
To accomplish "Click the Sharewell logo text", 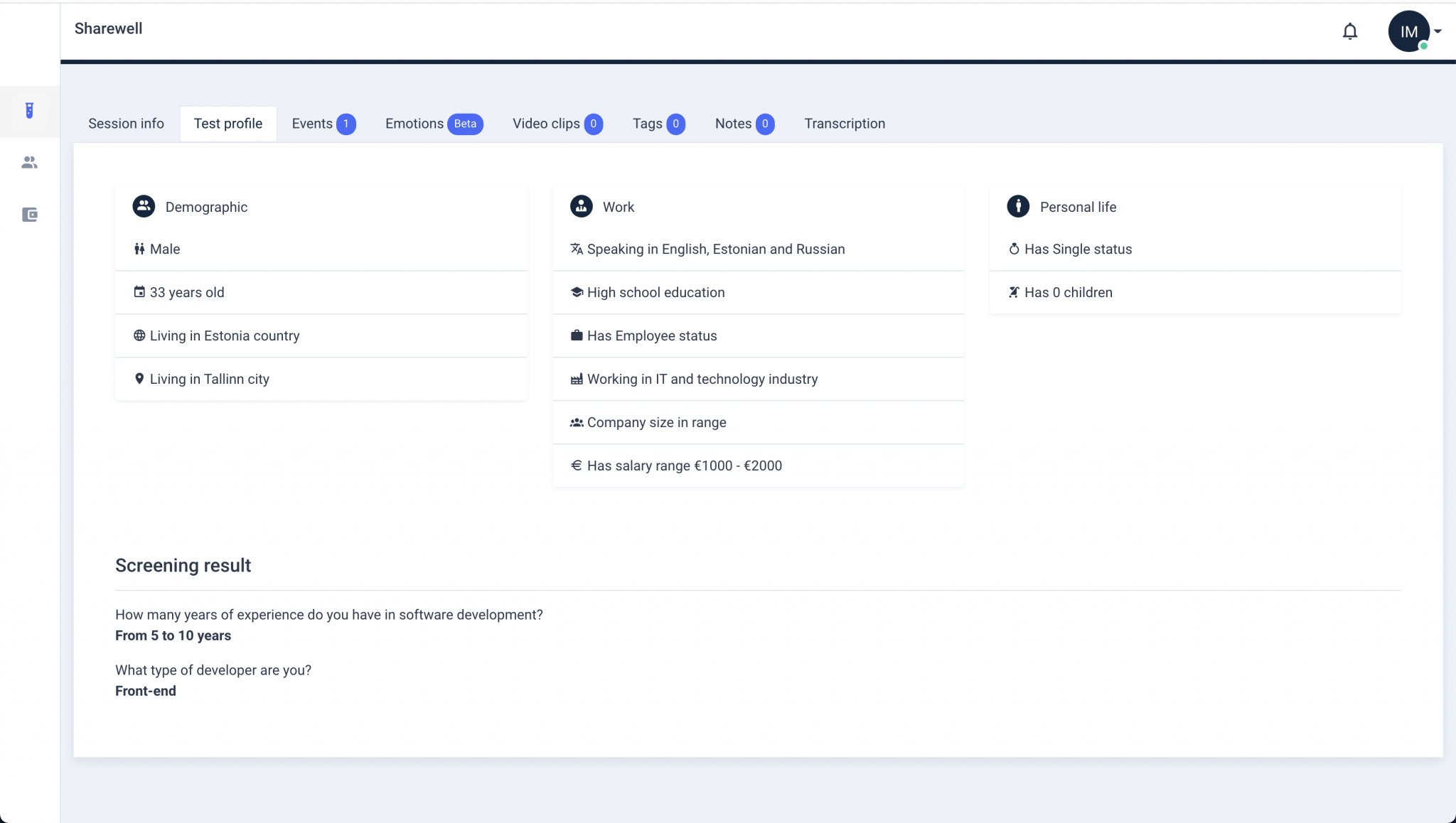I will click(x=108, y=28).
